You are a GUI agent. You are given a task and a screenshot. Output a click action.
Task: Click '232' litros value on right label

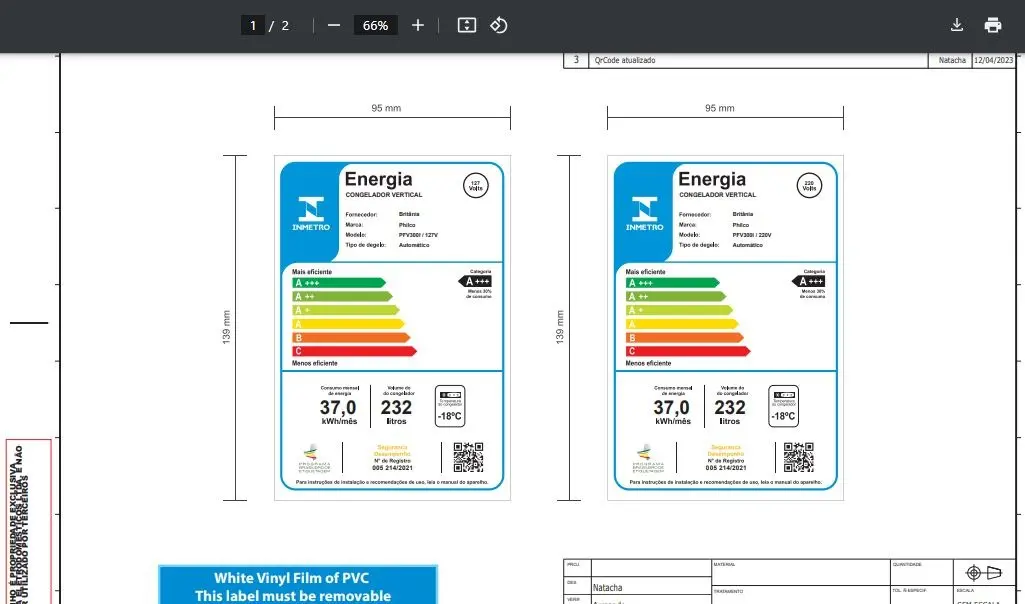click(730, 408)
